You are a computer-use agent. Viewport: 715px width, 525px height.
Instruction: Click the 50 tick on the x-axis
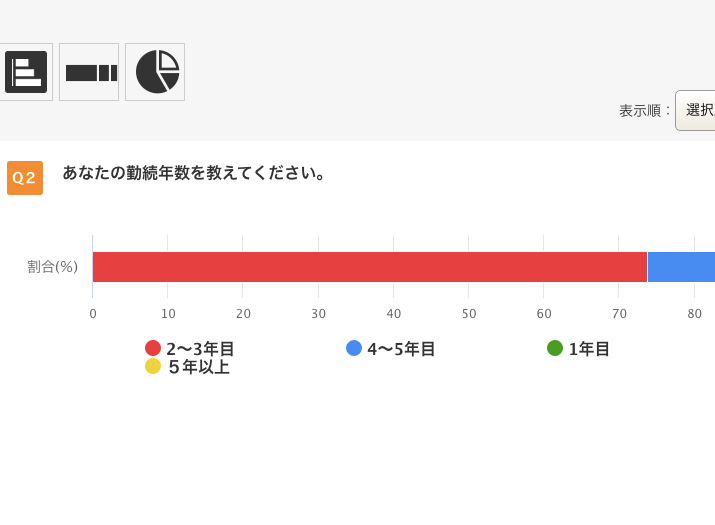(x=469, y=314)
